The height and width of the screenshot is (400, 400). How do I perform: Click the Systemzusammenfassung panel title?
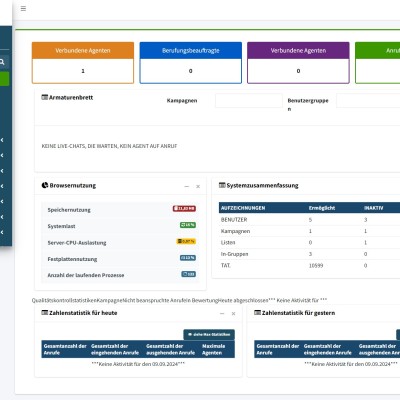coord(263,186)
